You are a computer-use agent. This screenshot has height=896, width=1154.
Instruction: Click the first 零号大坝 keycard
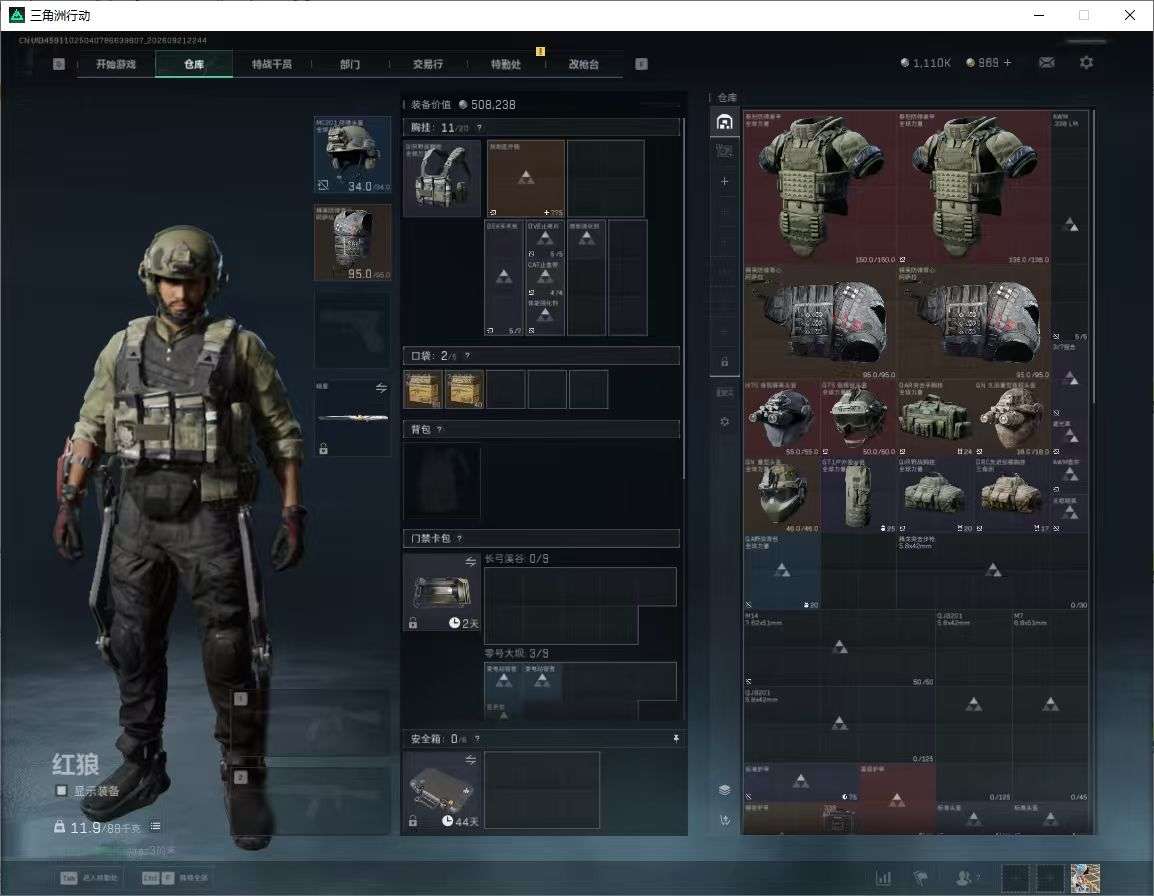coord(503,681)
